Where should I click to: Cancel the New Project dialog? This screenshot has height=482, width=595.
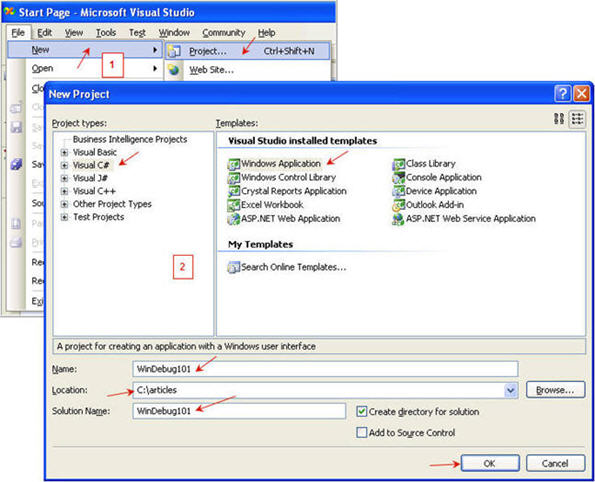(555, 463)
